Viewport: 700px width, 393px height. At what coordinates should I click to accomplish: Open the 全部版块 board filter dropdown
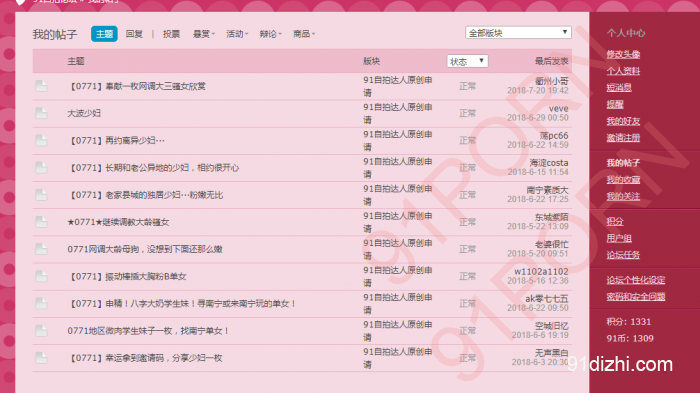[x=518, y=33]
